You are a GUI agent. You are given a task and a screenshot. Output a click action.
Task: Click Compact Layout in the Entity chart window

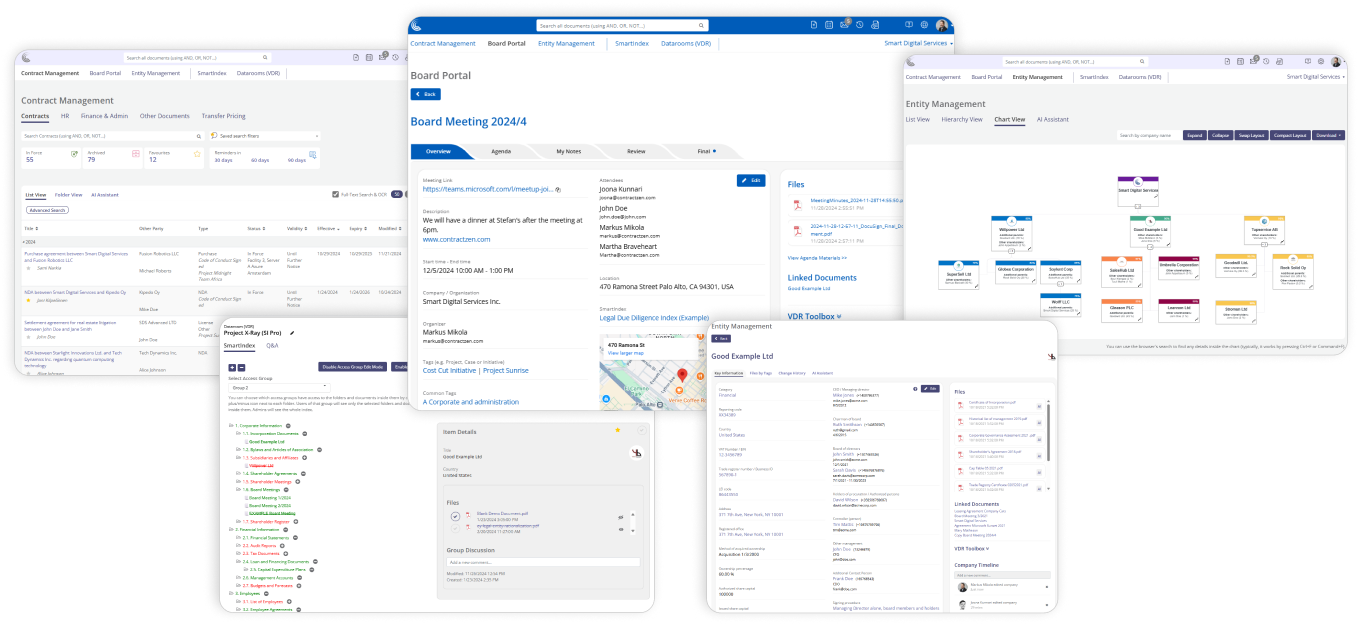point(1289,135)
